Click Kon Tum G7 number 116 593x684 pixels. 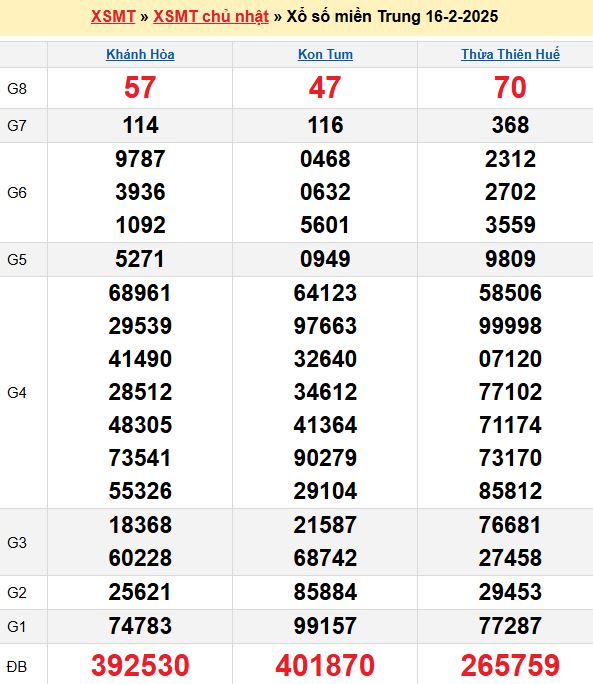pyautogui.click(x=325, y=125)
